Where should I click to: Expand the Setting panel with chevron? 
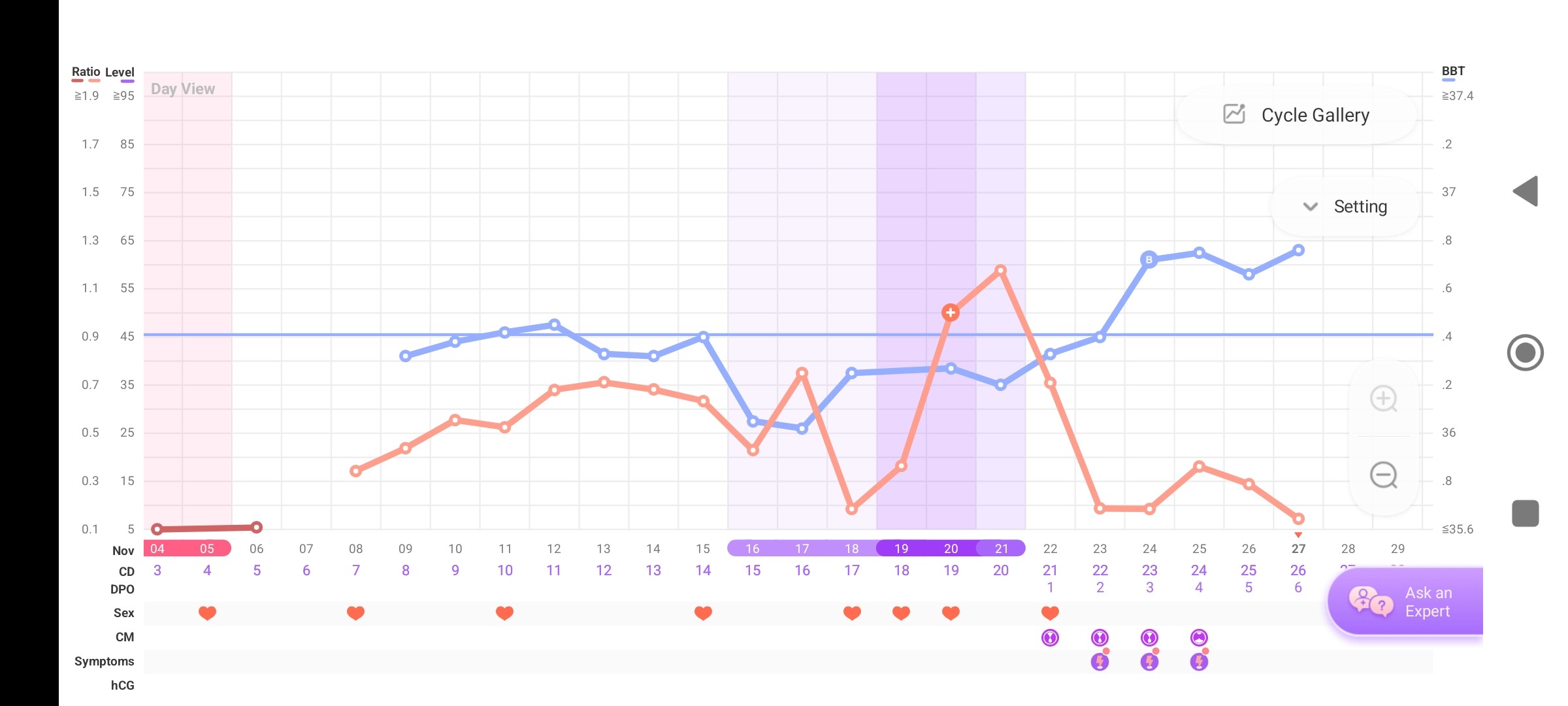[x=1310, y=207]
